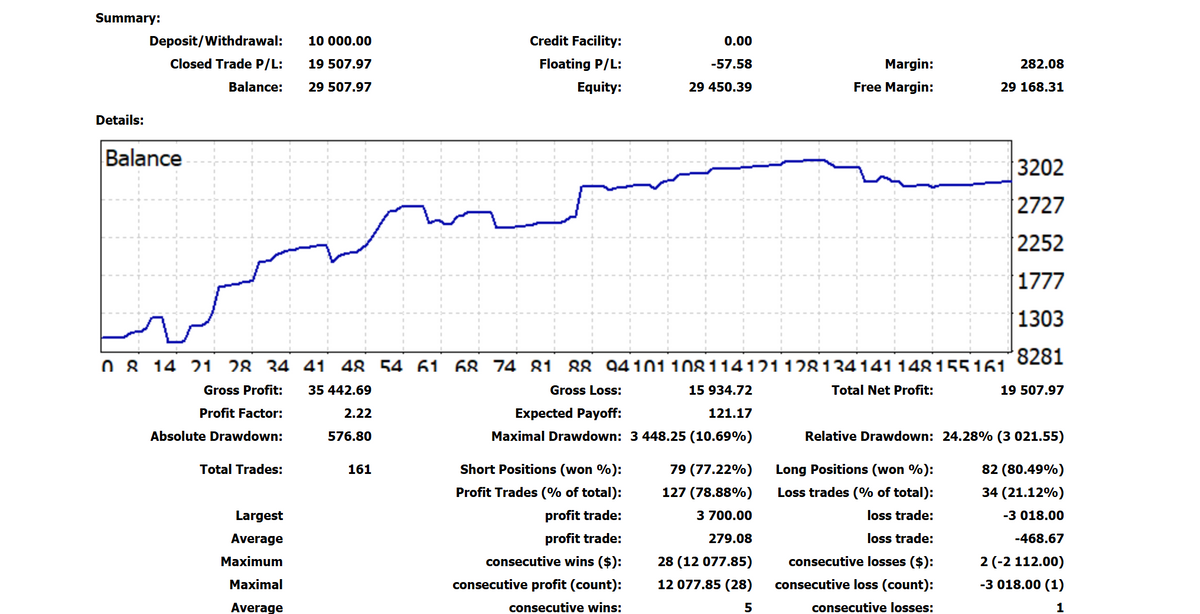Click the 3202 axis label on chart

(1040, 168)
